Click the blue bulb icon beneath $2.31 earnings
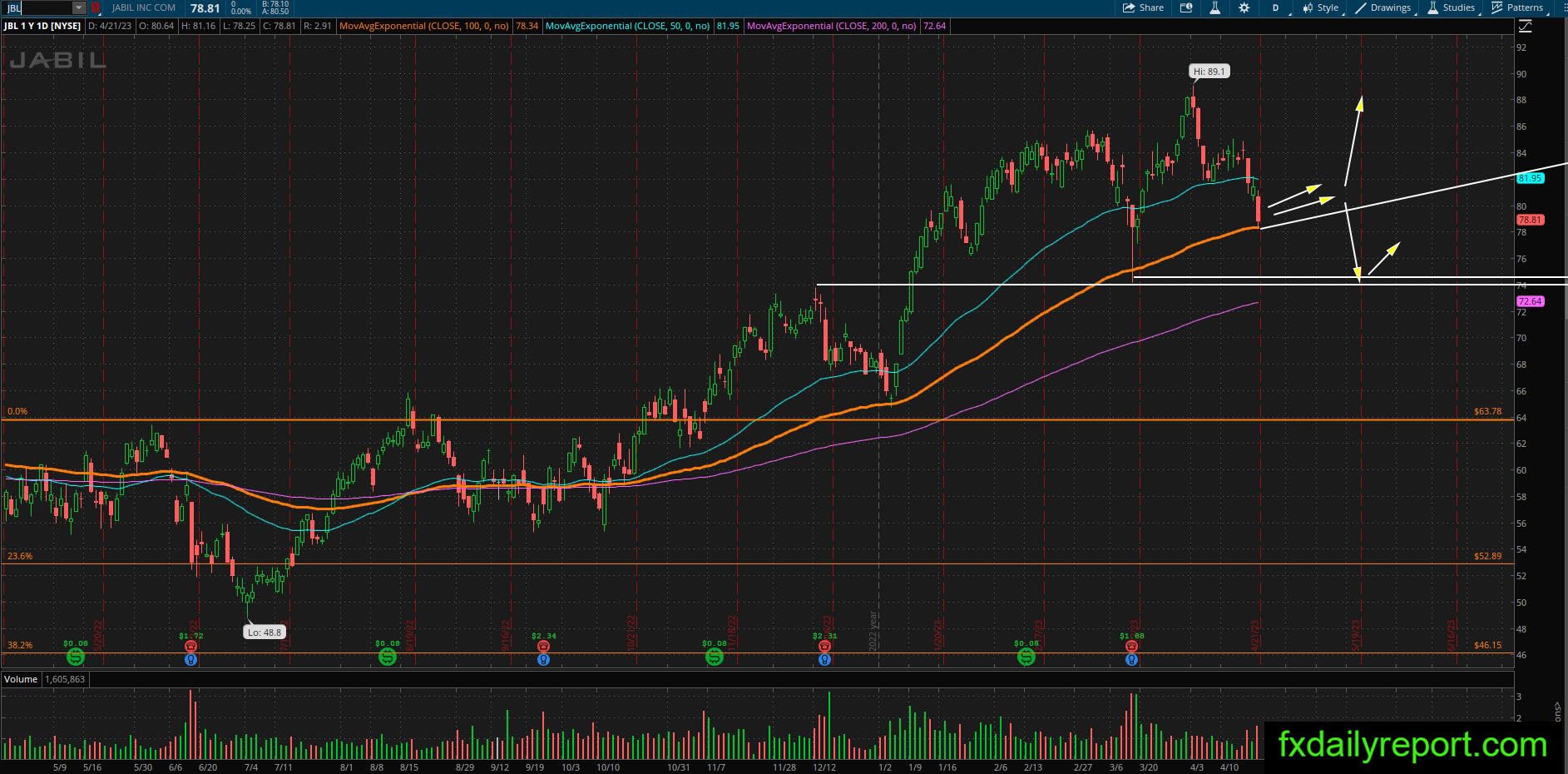The image size is (1568, 774). 824,660
